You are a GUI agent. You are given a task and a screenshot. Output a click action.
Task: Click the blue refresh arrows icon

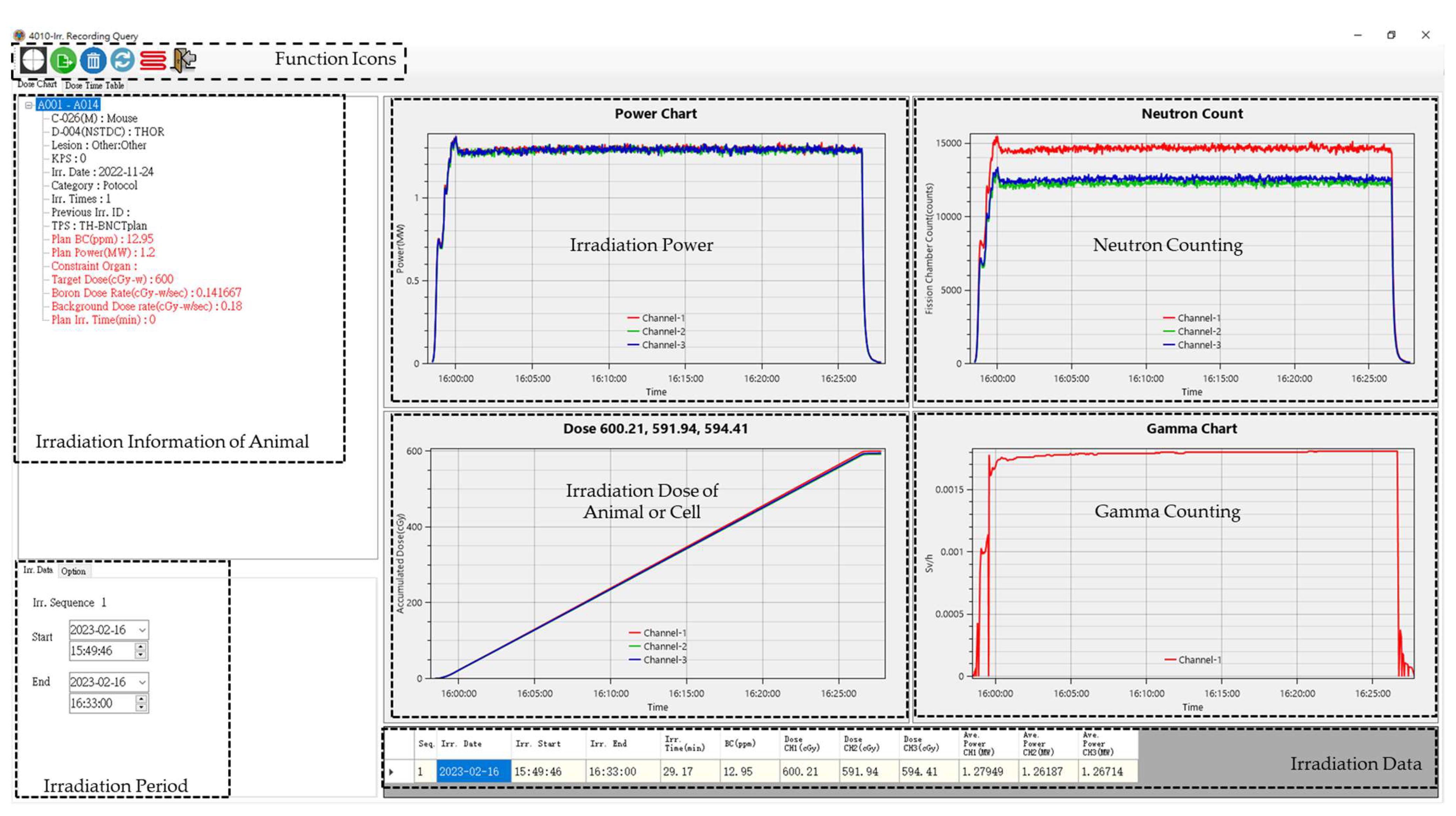[123, 60]
